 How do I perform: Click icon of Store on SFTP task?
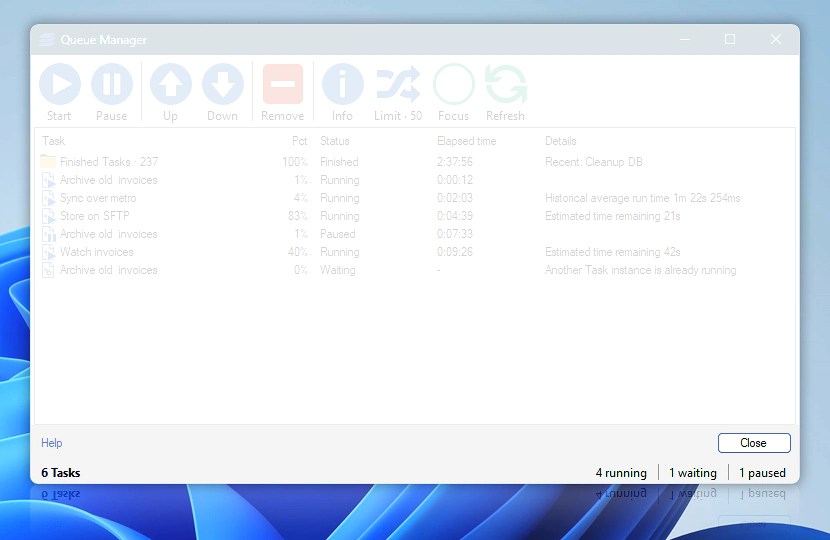(48, 216)
